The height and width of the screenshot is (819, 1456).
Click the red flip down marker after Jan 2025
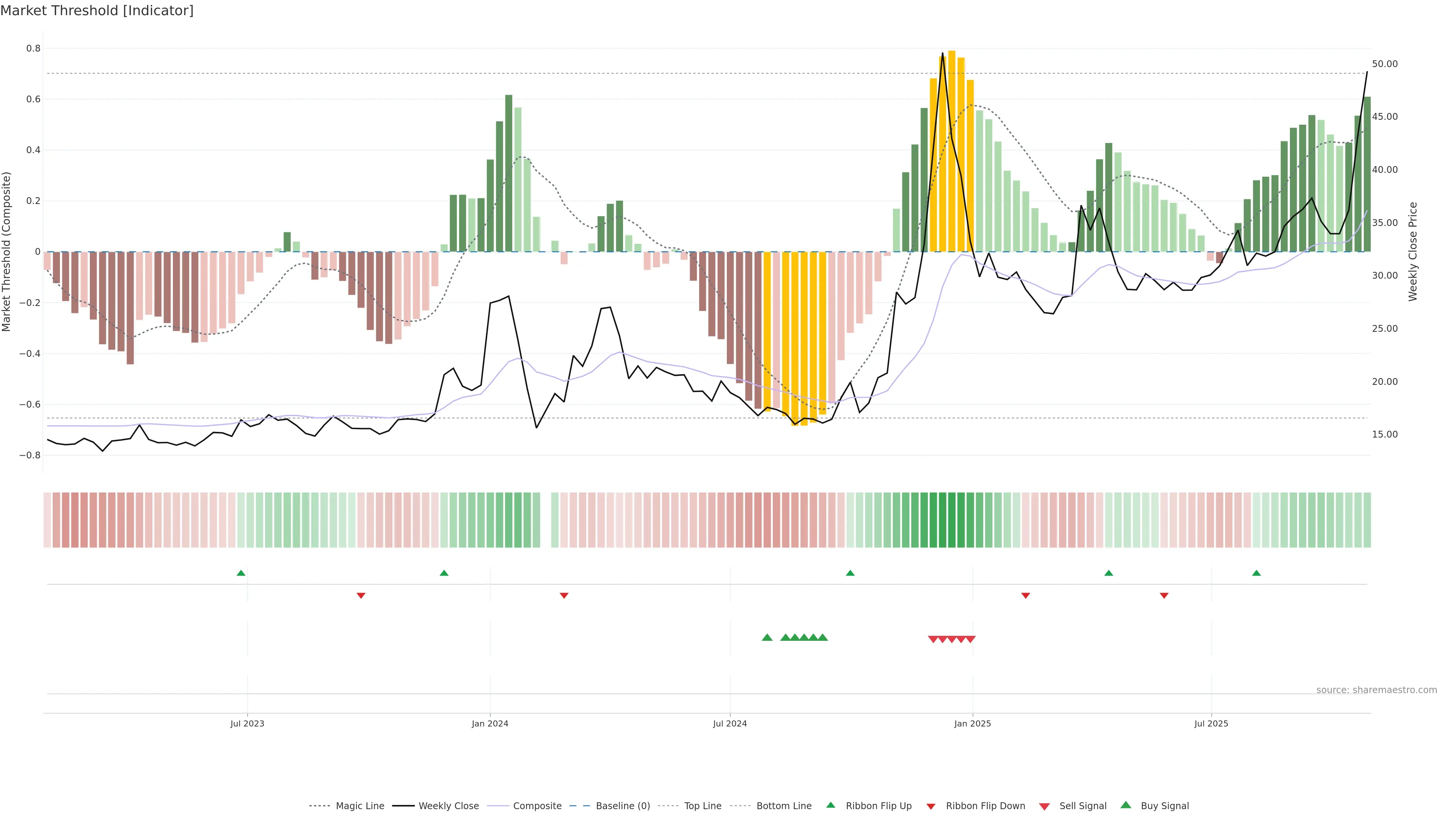click(1025, 595)
